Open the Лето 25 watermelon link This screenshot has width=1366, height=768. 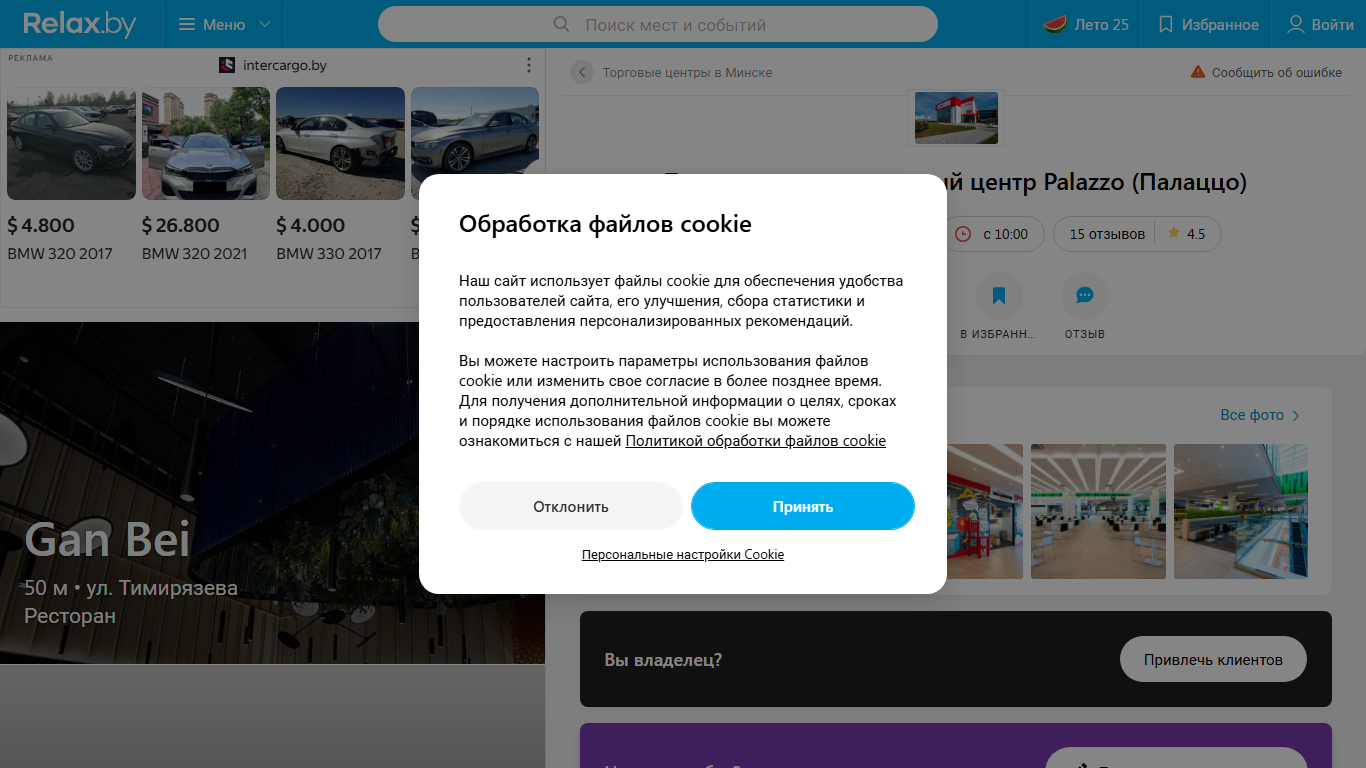[x=1086, y=24]
